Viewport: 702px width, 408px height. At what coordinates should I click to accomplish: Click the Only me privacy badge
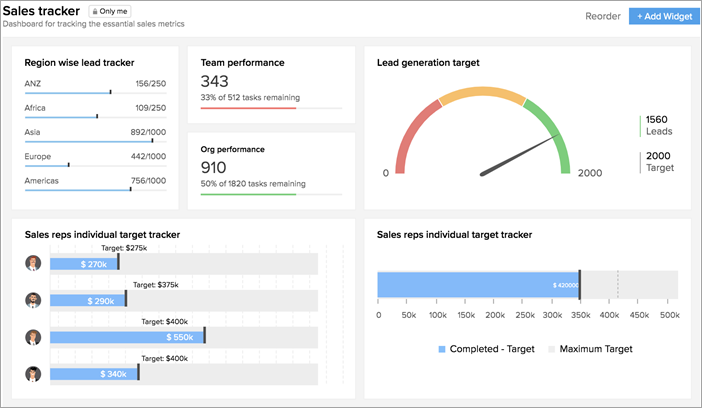coord(110,11)
